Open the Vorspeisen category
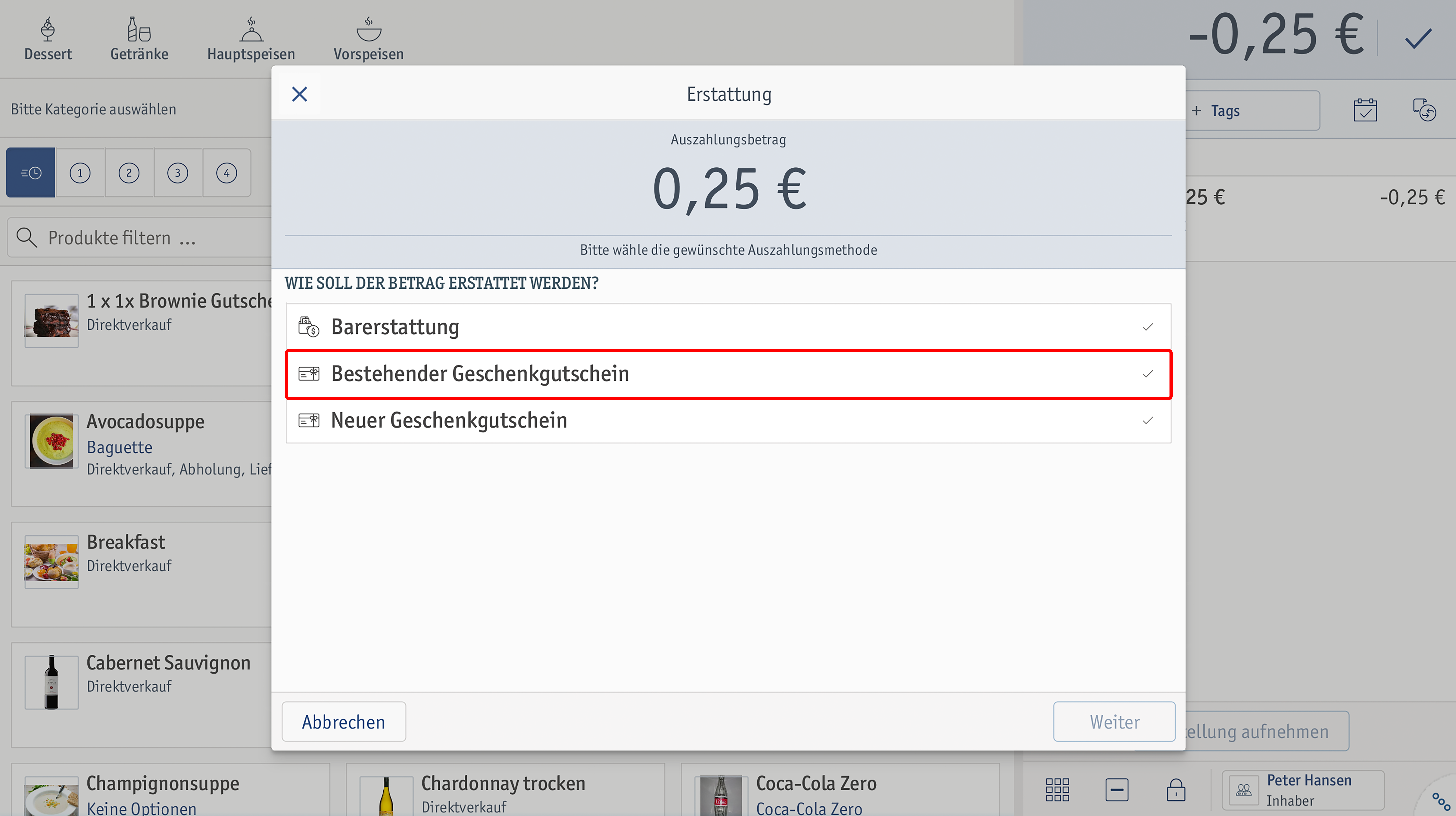The height and width of the screenshot is (816, 1456). (x=368, y=38)
